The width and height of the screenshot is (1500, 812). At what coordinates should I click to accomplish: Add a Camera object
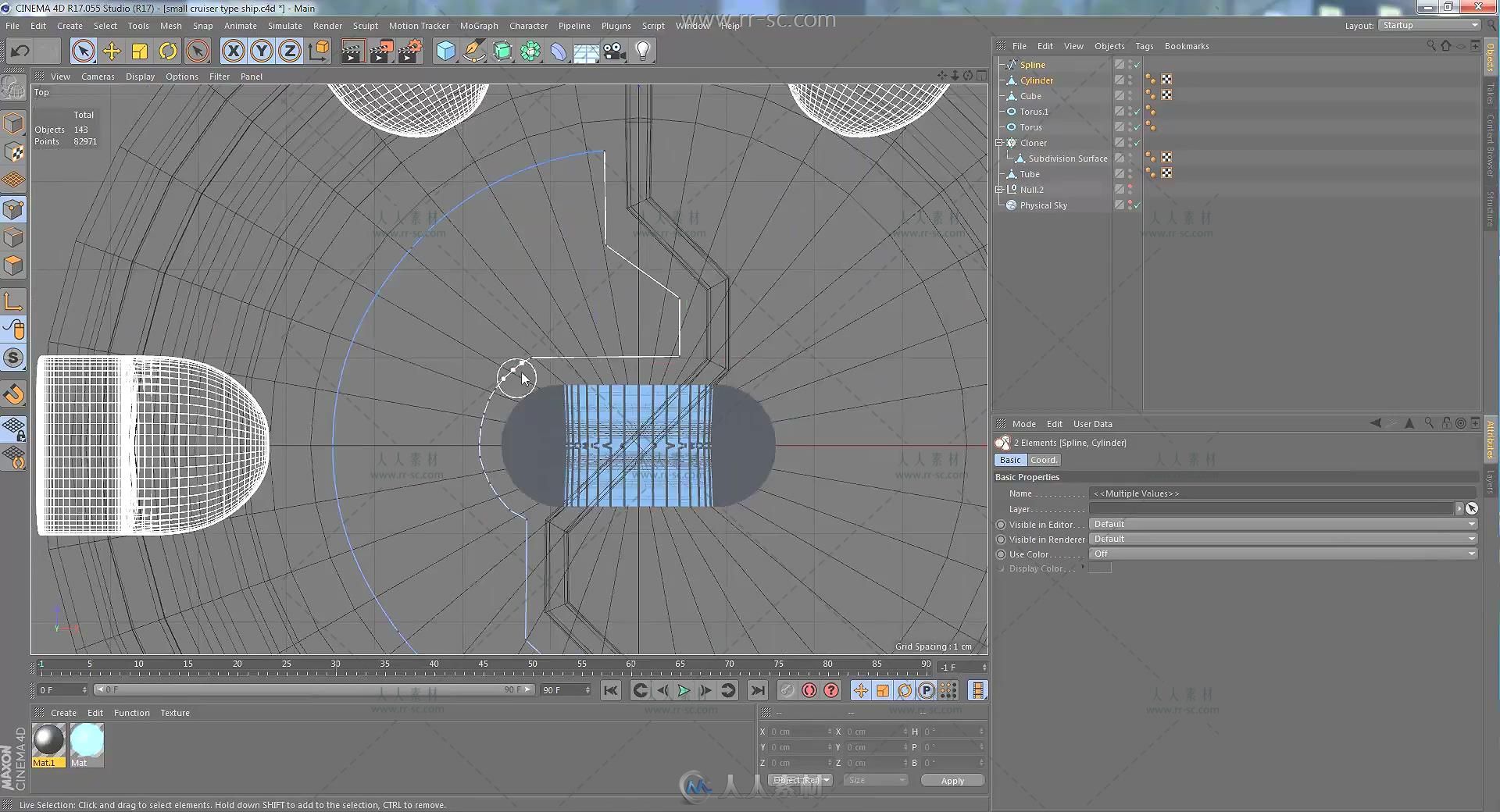615,52
